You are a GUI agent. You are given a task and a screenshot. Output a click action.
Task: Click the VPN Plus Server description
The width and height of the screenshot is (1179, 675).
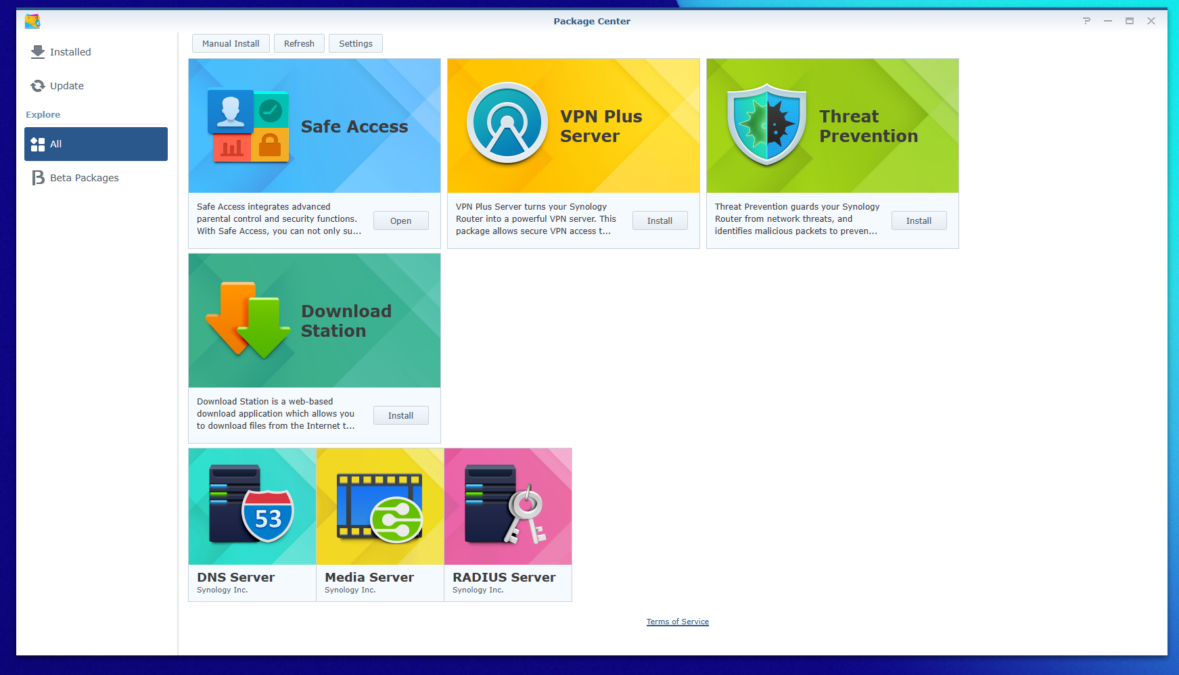point(536,219)
